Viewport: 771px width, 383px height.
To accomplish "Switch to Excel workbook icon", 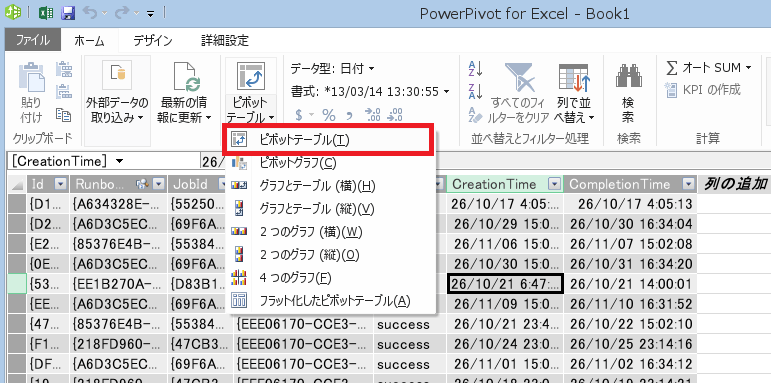I will pyautogui.click(x=46, y=13).
